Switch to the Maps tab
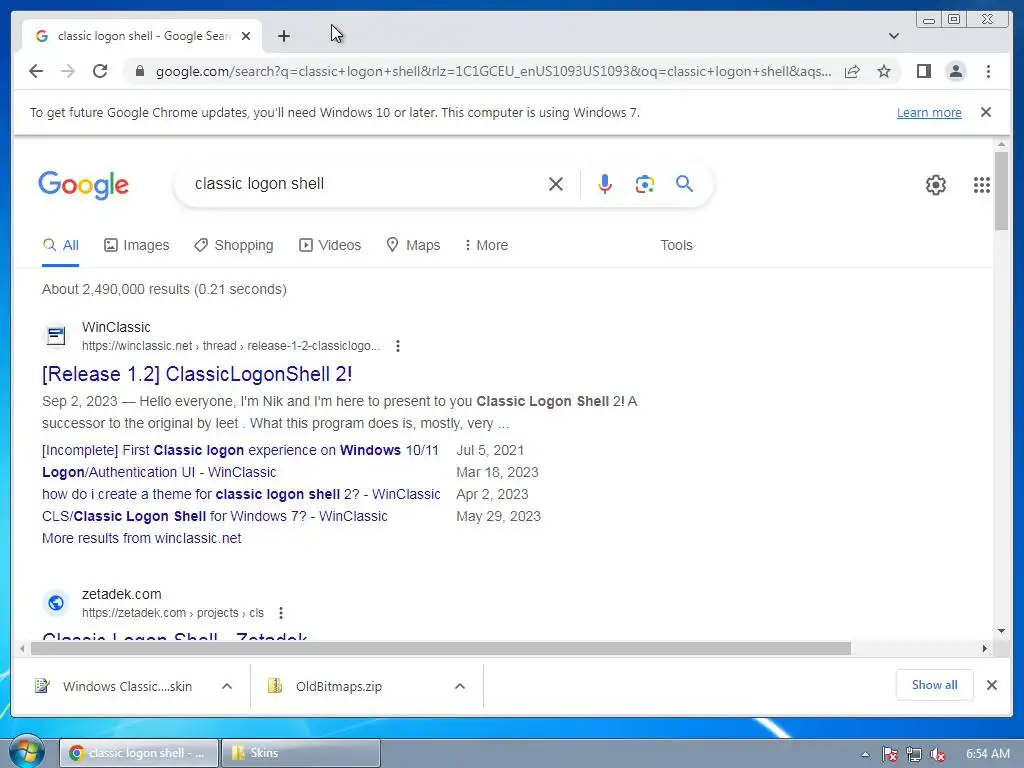The height and width of the screenshot is (768, 1024). click(x=413, y=246)
